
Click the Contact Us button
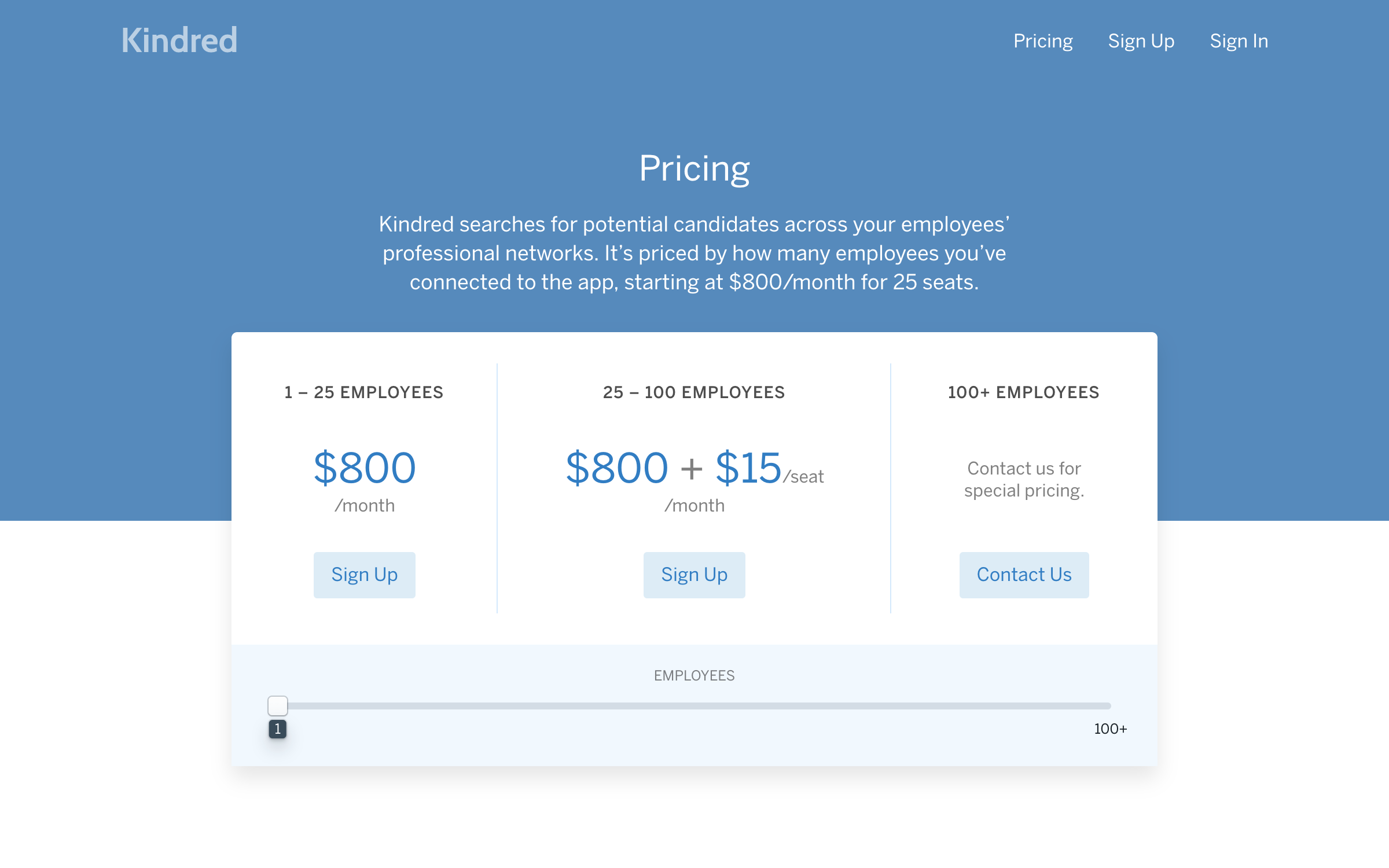click(1024, 575)
